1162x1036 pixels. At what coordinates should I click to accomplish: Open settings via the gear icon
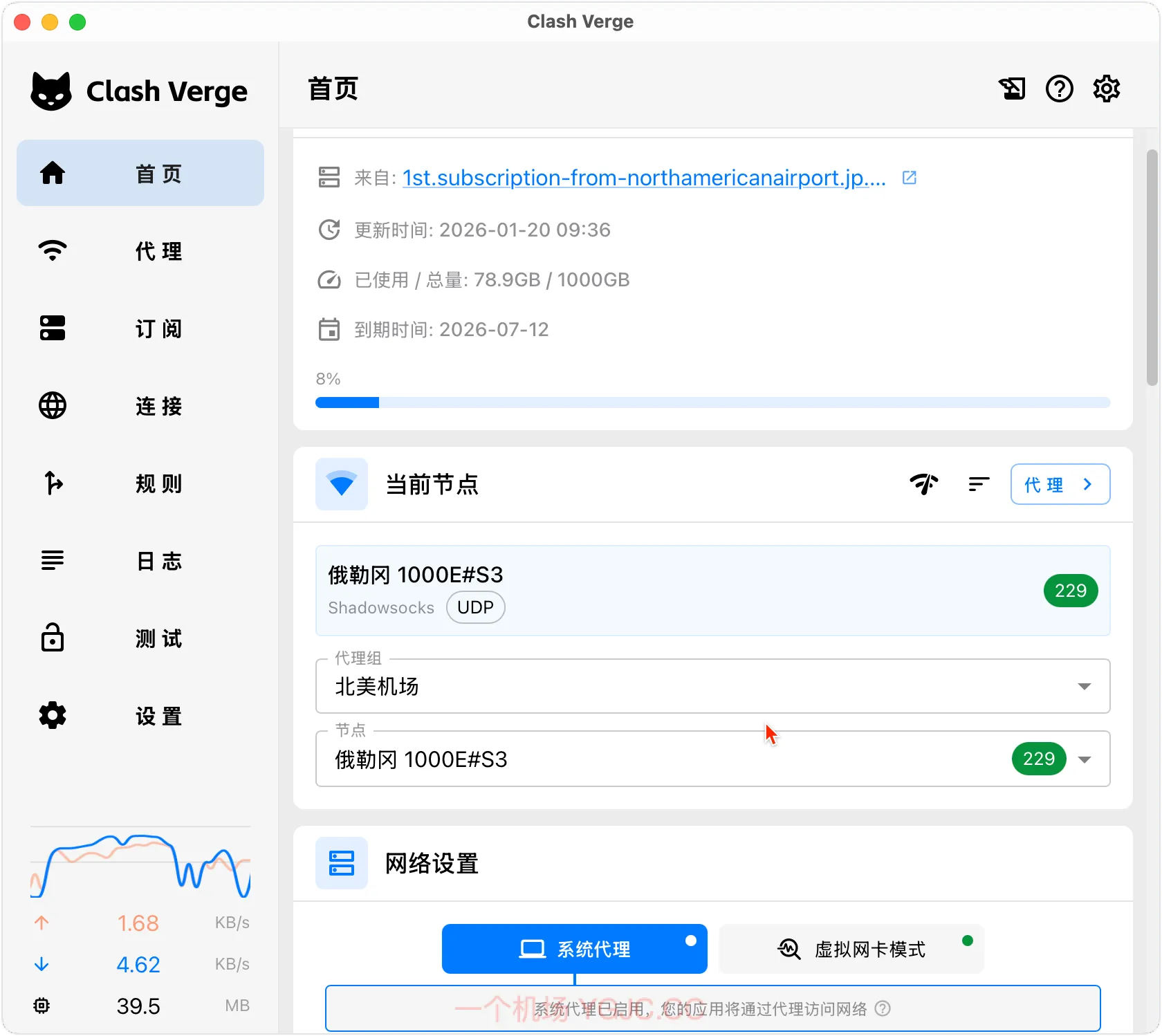pos(1106,89)
